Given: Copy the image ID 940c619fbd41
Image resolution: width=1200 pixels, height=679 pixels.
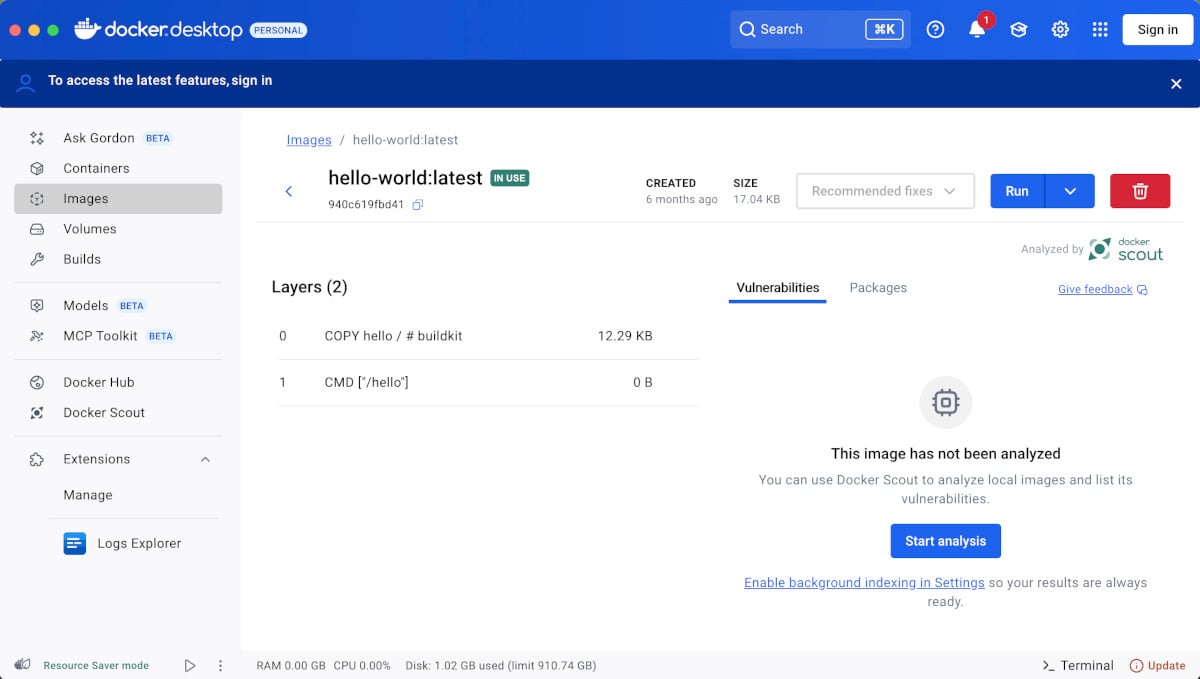Looking at the screenshot, I should pos(418,205).
